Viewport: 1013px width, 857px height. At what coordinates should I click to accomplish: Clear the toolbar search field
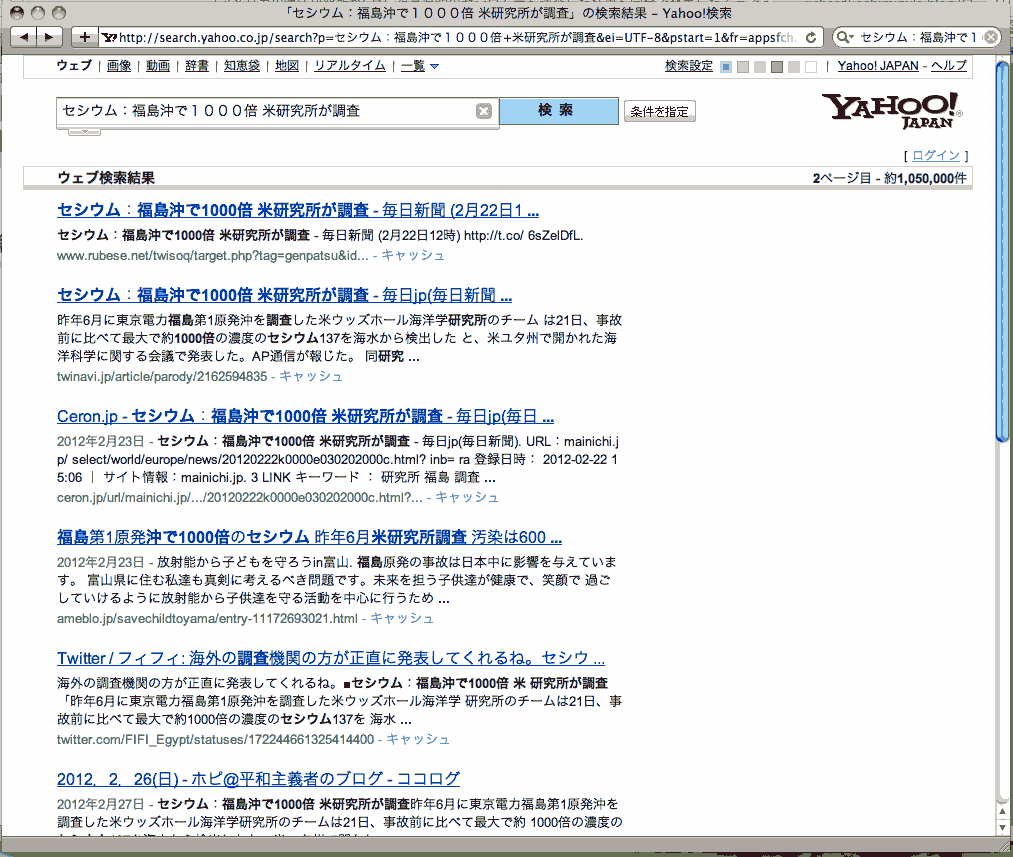click(x=990, y=37)
